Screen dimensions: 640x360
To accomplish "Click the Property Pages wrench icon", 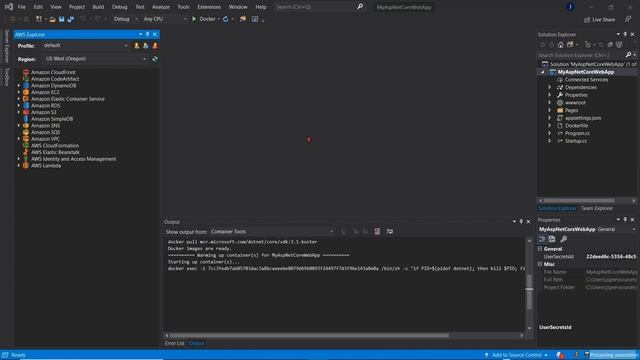I will tap(564, 239).
